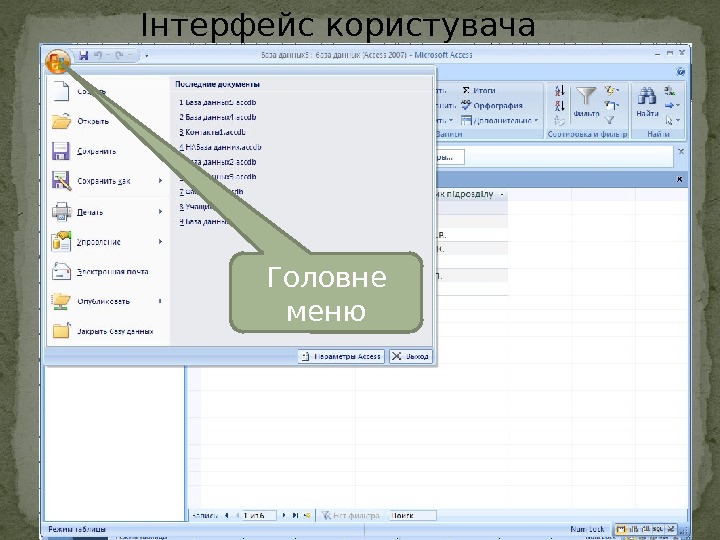Open recent document 2 База данных4

pyautogui.click(x=218, y=117)
